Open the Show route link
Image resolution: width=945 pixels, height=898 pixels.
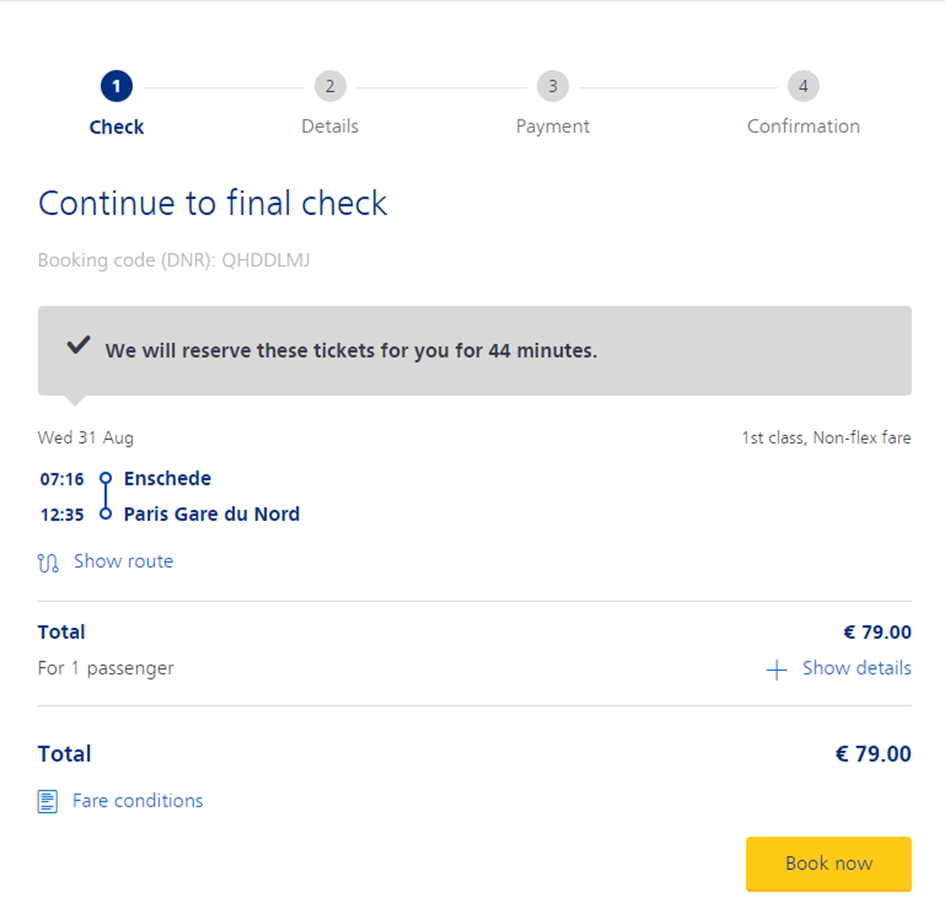tap(124, 561)
